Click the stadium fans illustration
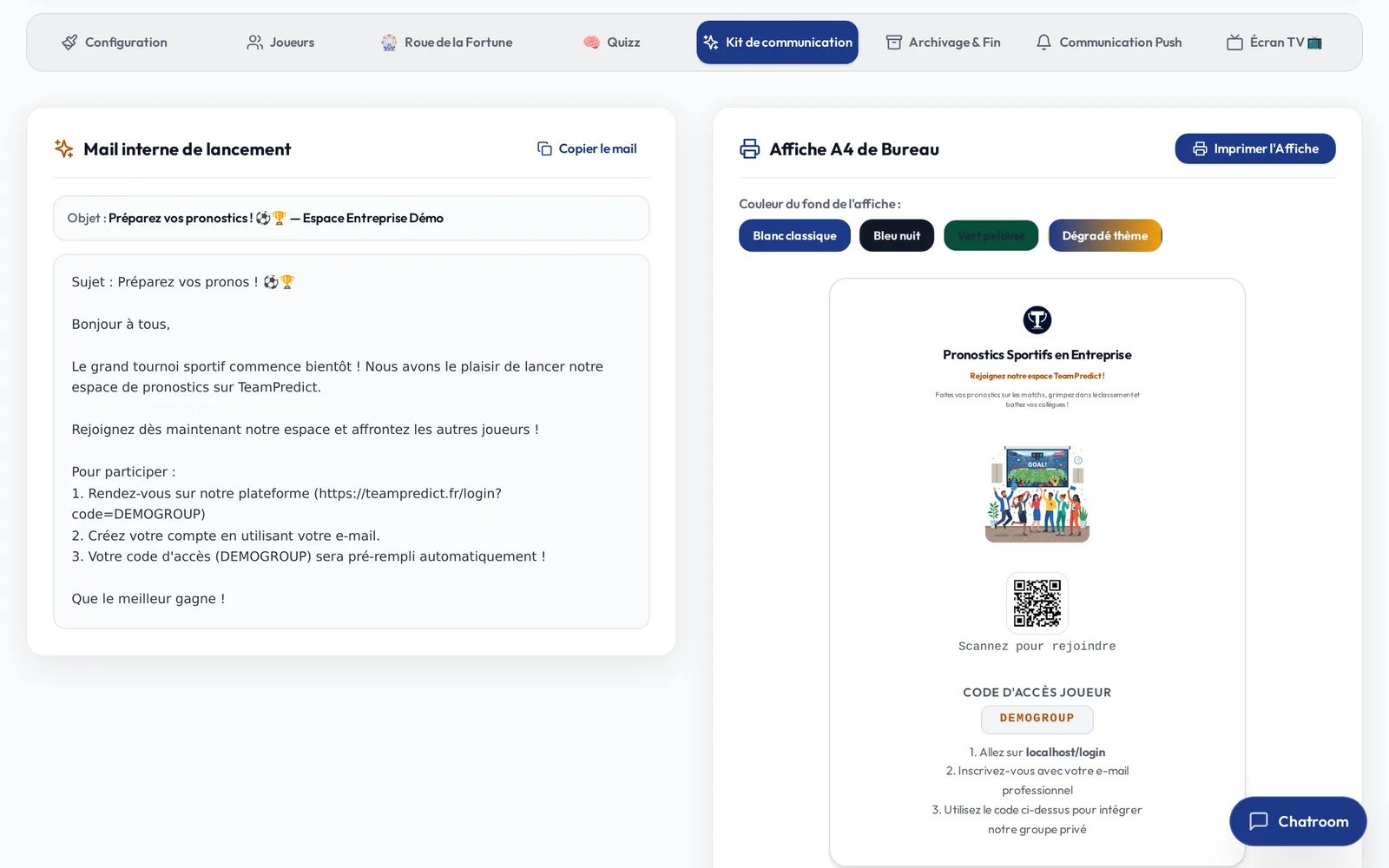Image resolution: width=1389 pixels, height=868 pixels. click(x=1037, y=494)
